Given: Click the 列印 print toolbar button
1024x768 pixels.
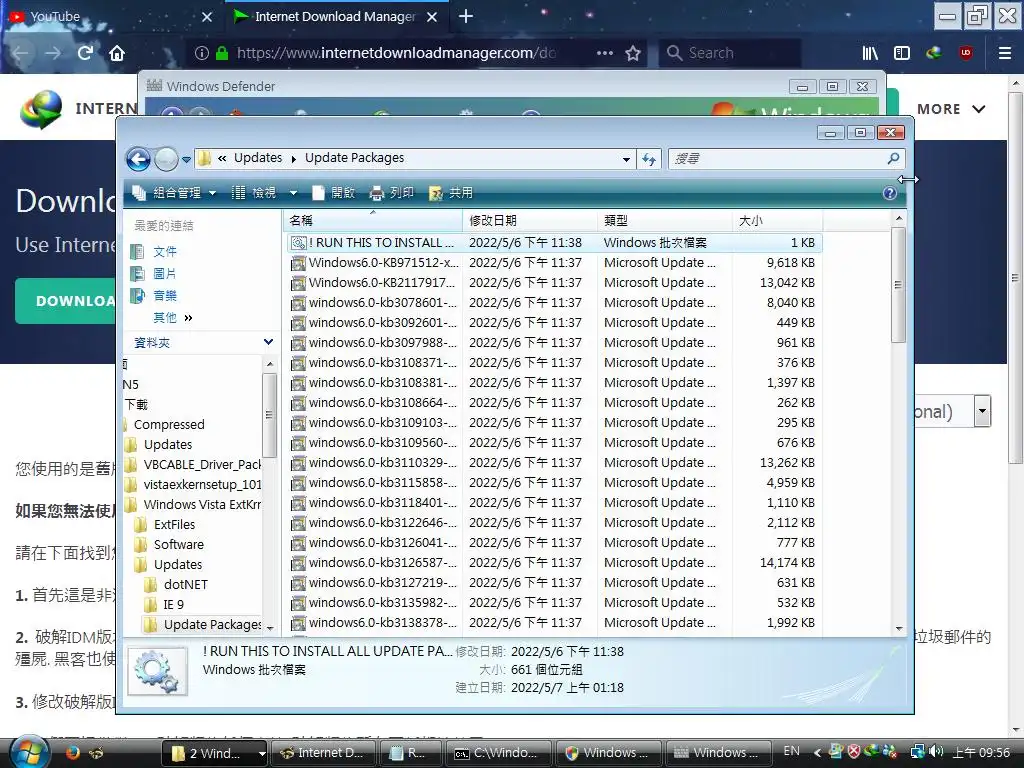Looking at the screenshot, I should coord(392,193).
